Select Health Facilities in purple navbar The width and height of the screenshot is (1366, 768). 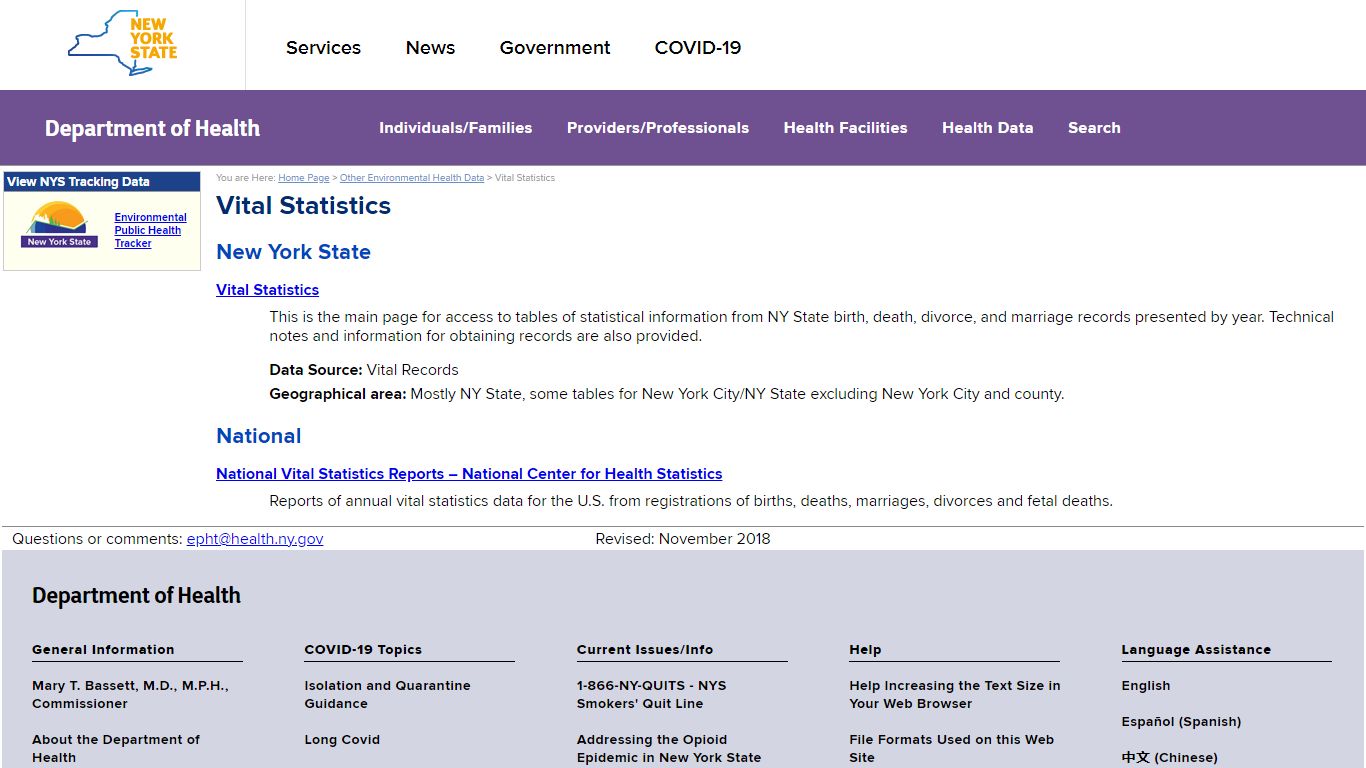(846, 128)
